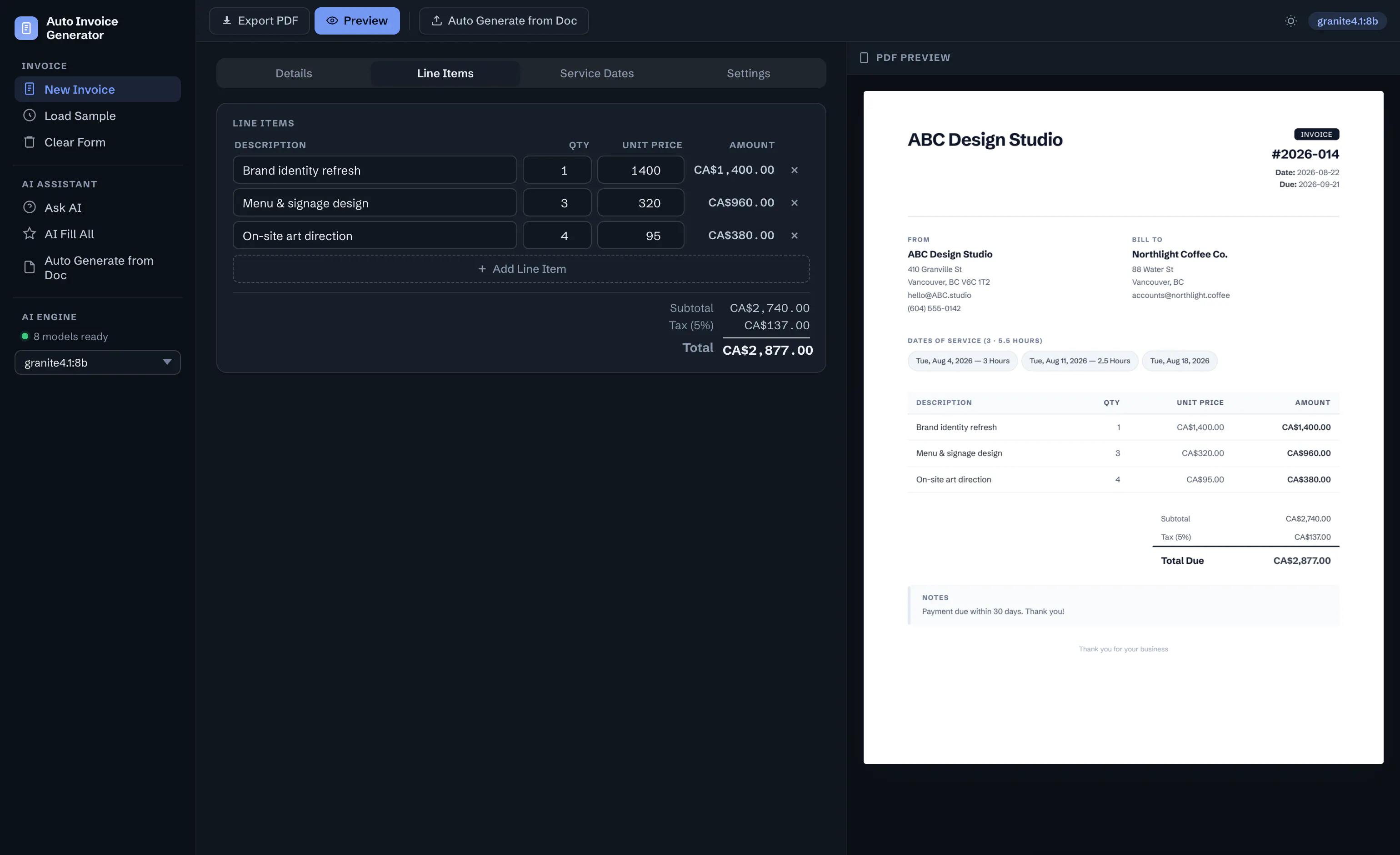This screenshot has height=855, width=1400.
Task: Click the PDF PREVIEW panel title
Action: (913, 57)
